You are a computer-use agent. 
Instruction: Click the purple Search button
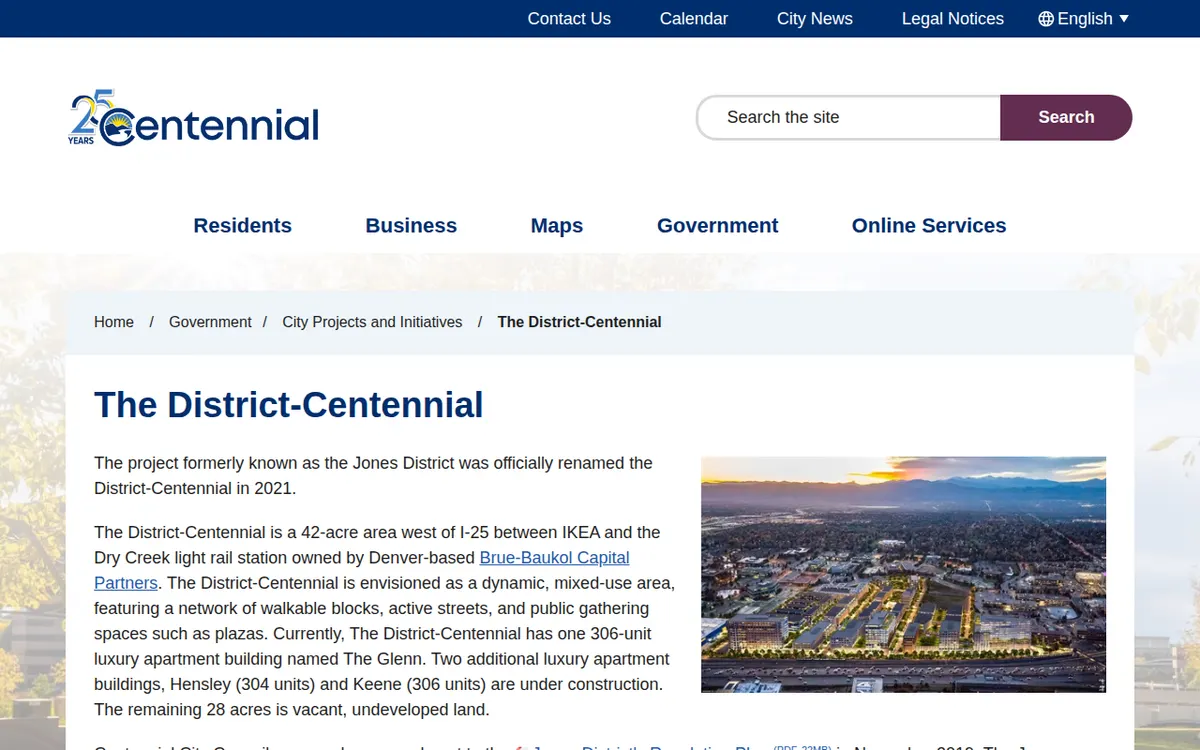[1066, 117]
